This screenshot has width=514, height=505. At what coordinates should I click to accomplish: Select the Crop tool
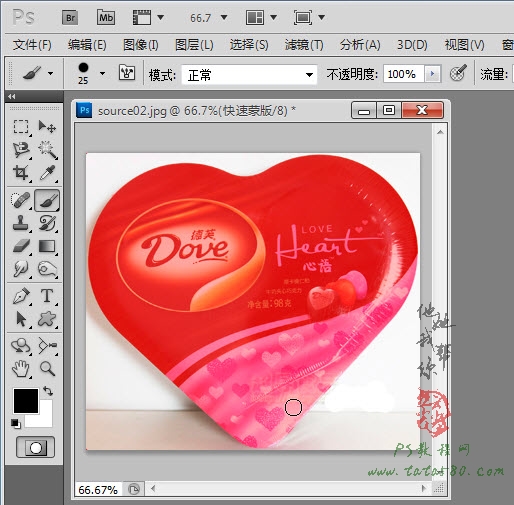(x=21, y=173)
